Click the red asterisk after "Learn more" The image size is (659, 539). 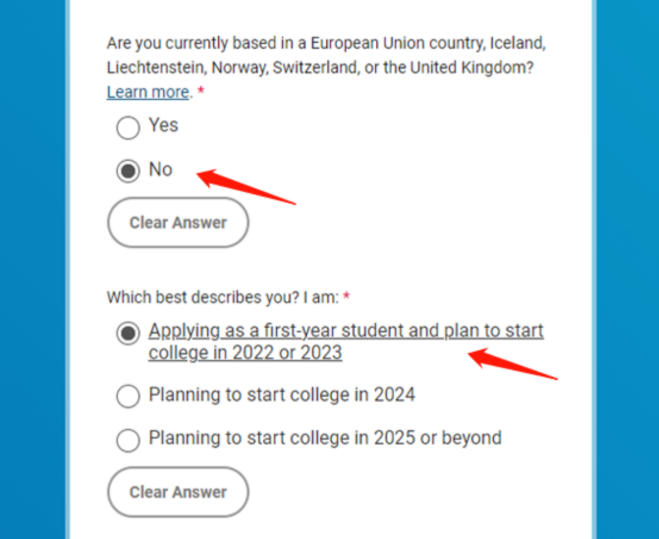[x=201, y=92]
